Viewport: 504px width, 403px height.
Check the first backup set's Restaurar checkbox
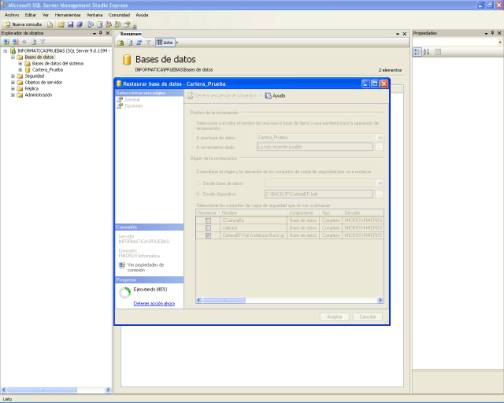coord(208,221)
